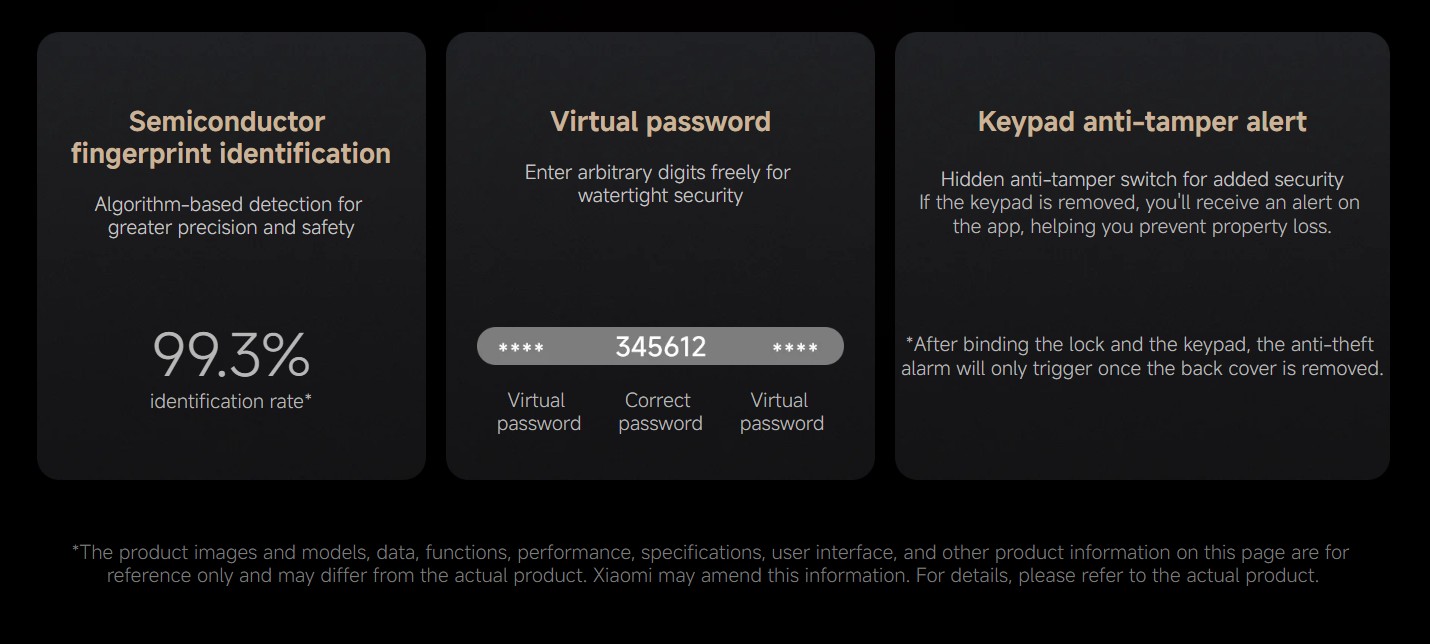Click the Algorithm-based detection description text

coord(231,216)
